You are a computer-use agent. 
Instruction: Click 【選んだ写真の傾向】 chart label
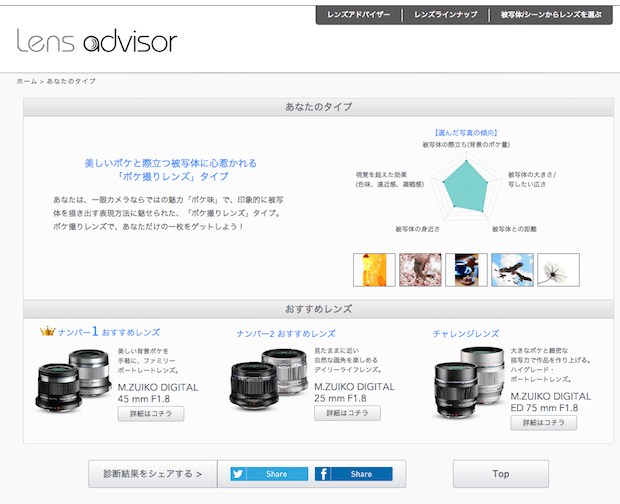coord(466,133)
